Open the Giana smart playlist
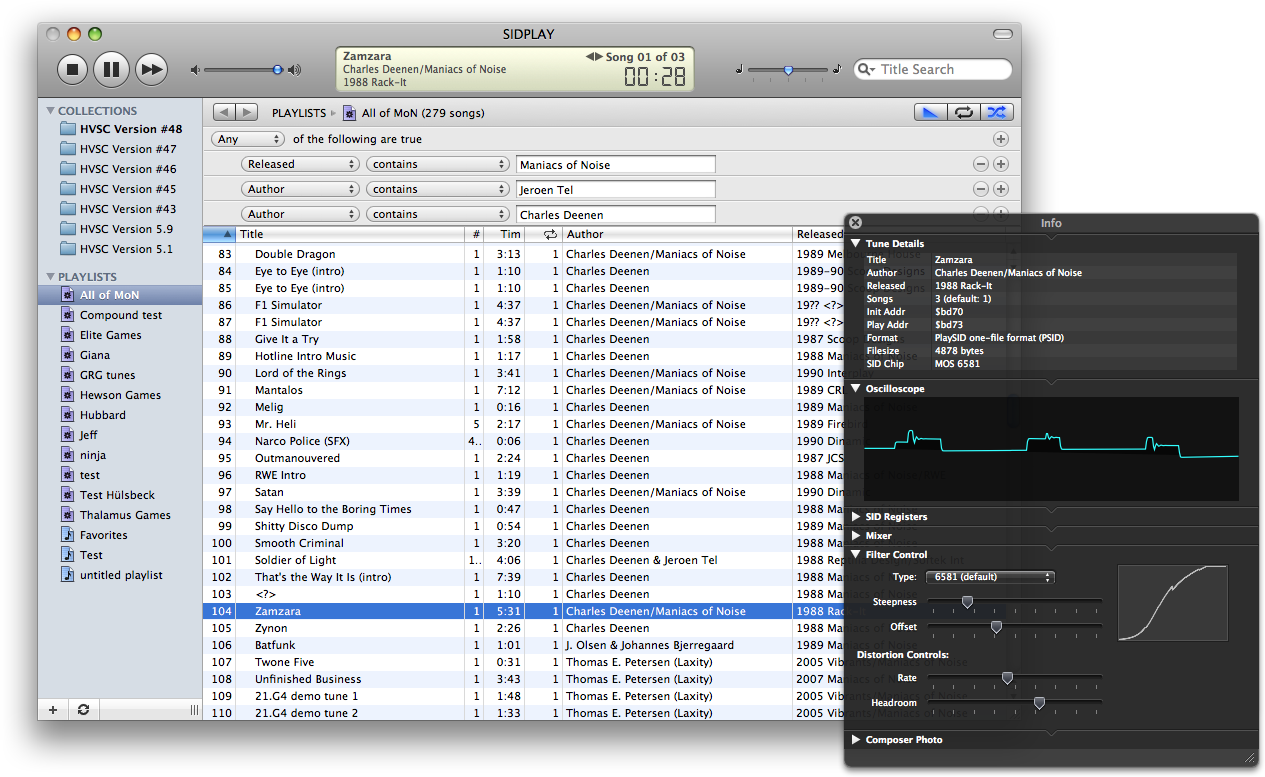 point(95,355)
